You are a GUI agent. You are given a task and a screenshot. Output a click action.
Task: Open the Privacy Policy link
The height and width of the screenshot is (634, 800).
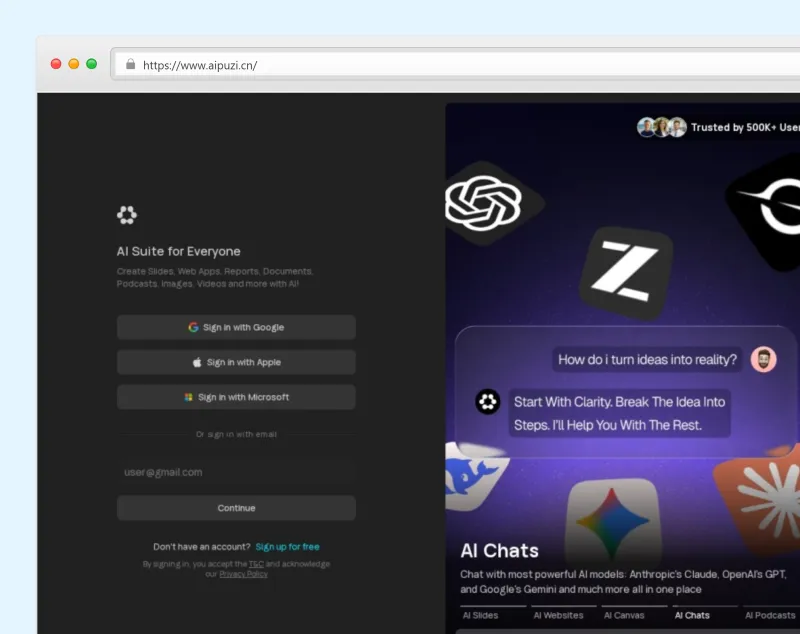click(x=243, y=574)
